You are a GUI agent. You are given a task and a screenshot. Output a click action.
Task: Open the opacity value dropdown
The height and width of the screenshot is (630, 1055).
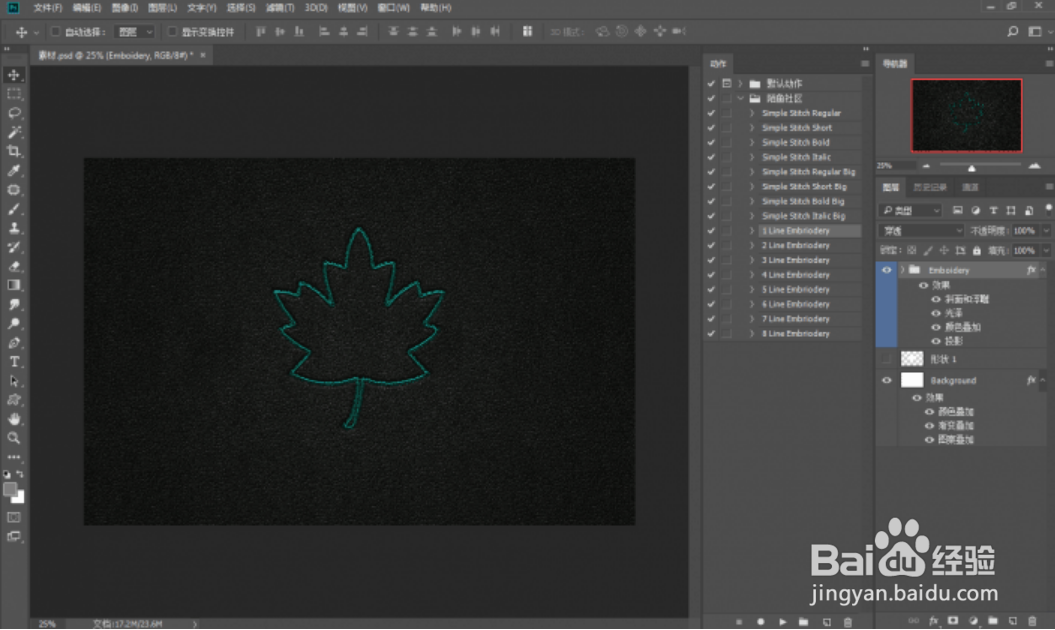1046,231
